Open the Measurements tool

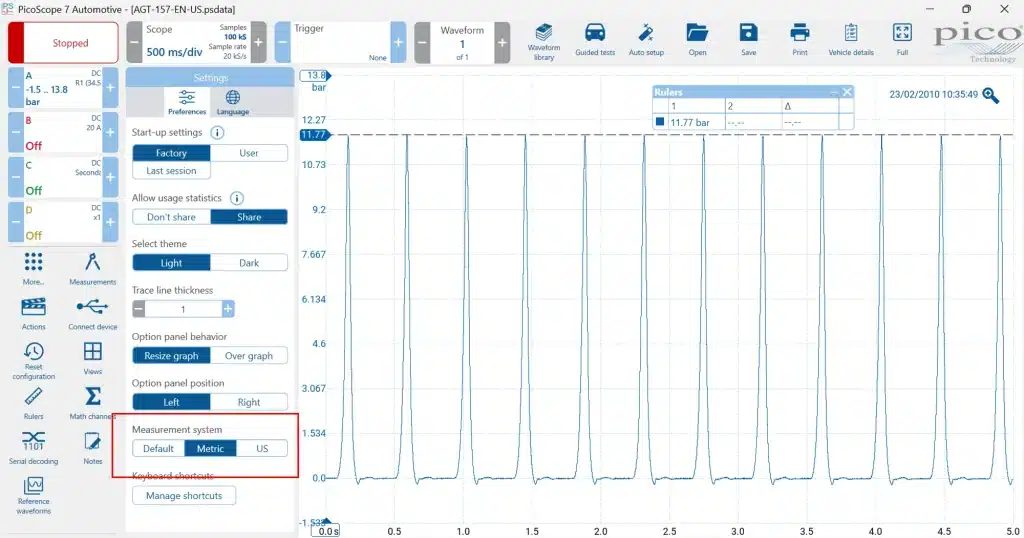click(x=92, y=268)
